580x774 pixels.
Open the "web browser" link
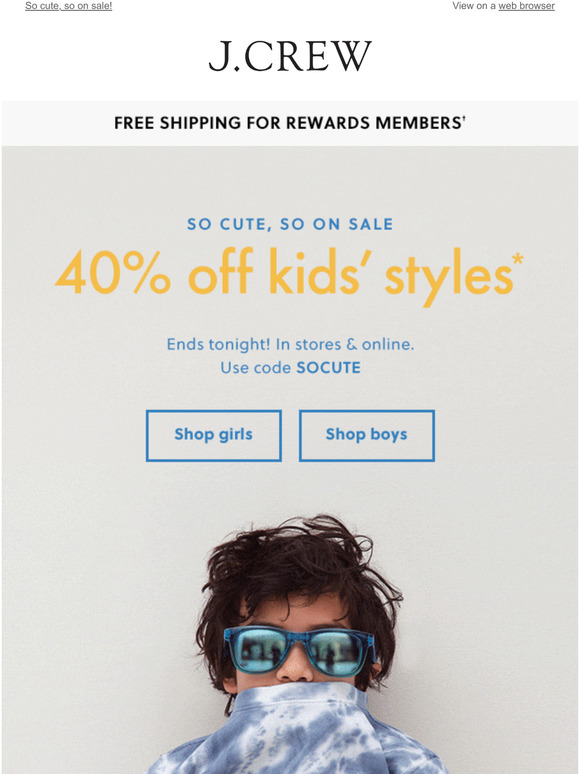[526, 6]
